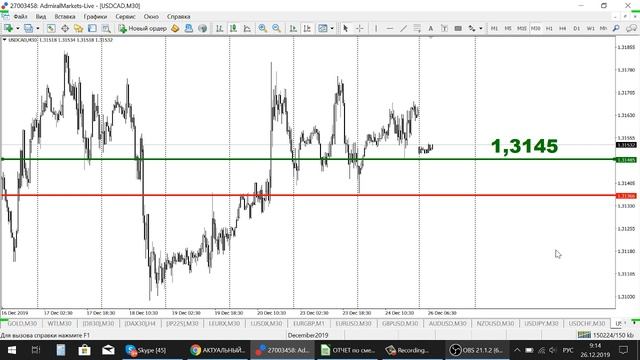The width and height of the screenshot is (640, 360).
Task: Expand the Profiles dropdown arrow
Action: tap(38, 28)
